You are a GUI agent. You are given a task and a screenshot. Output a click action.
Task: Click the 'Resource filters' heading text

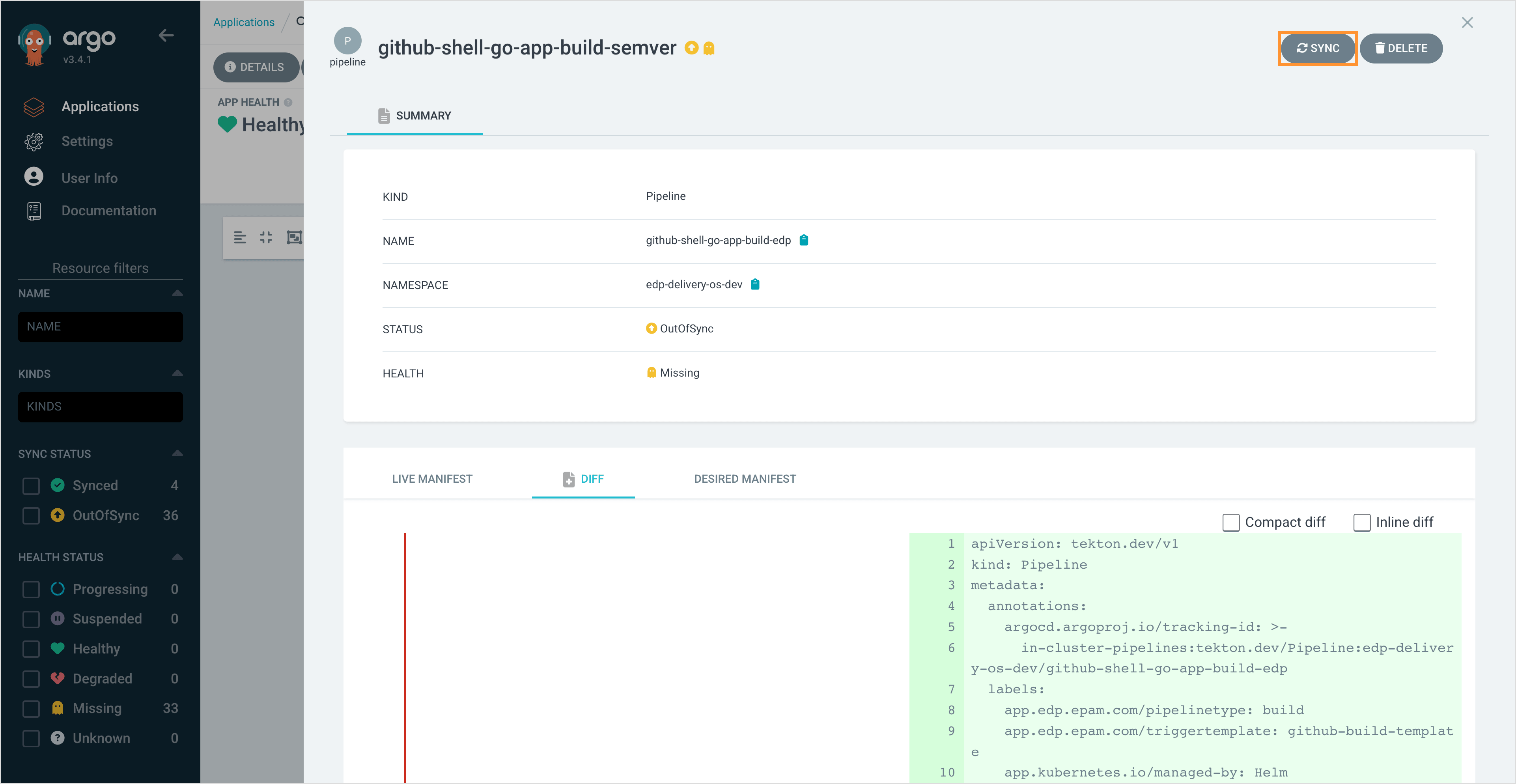[100, 268]
